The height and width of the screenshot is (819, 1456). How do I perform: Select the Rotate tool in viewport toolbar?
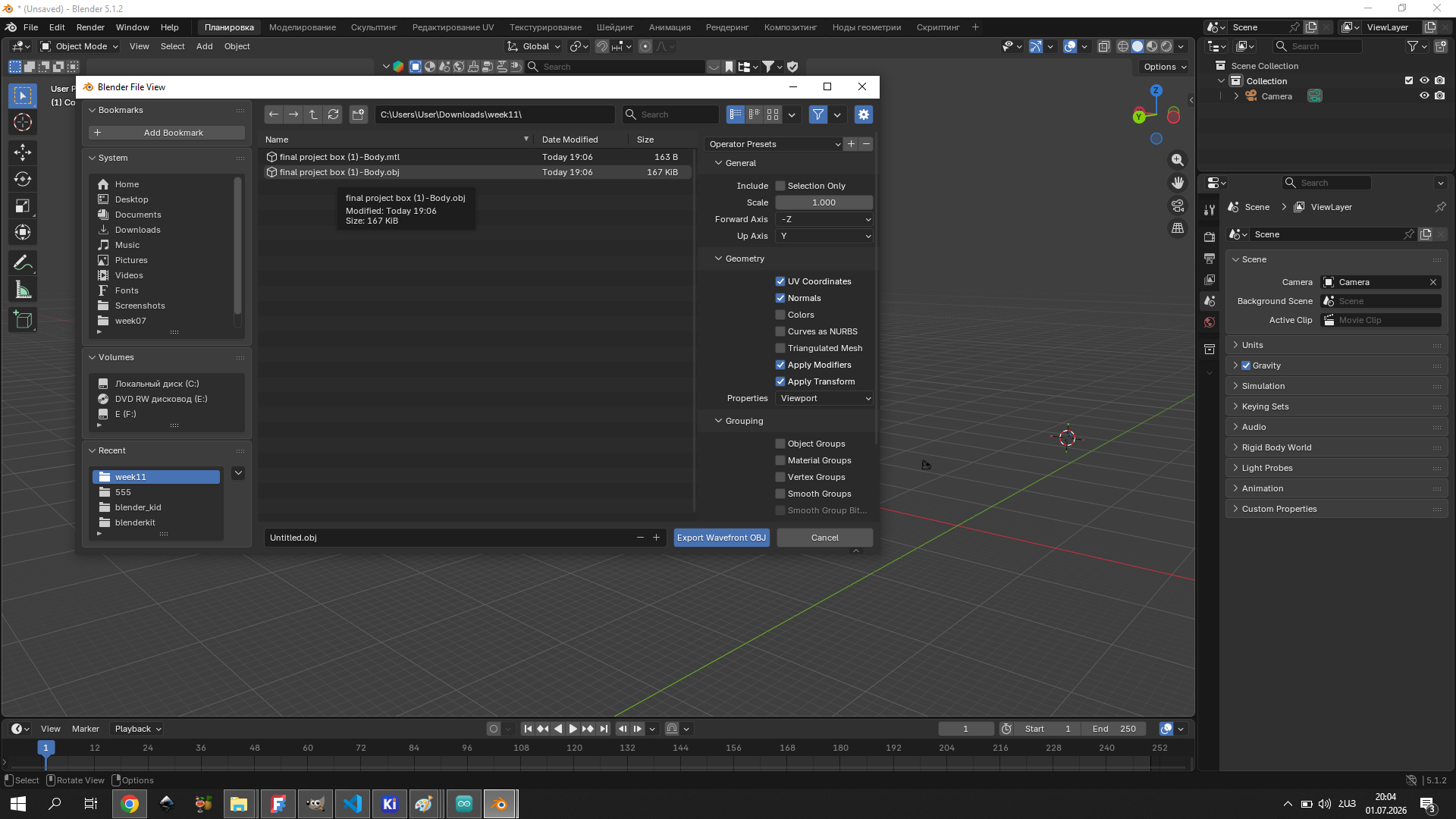23,179
